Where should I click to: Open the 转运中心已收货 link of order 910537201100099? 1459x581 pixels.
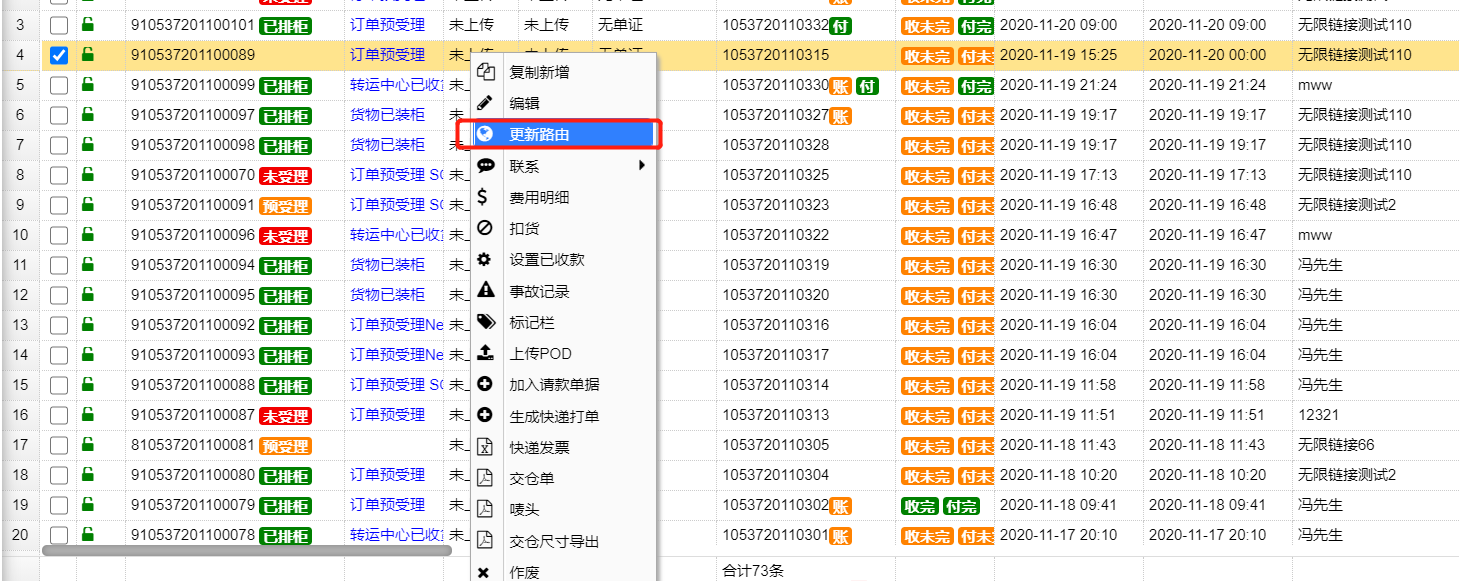click(397, 84)
